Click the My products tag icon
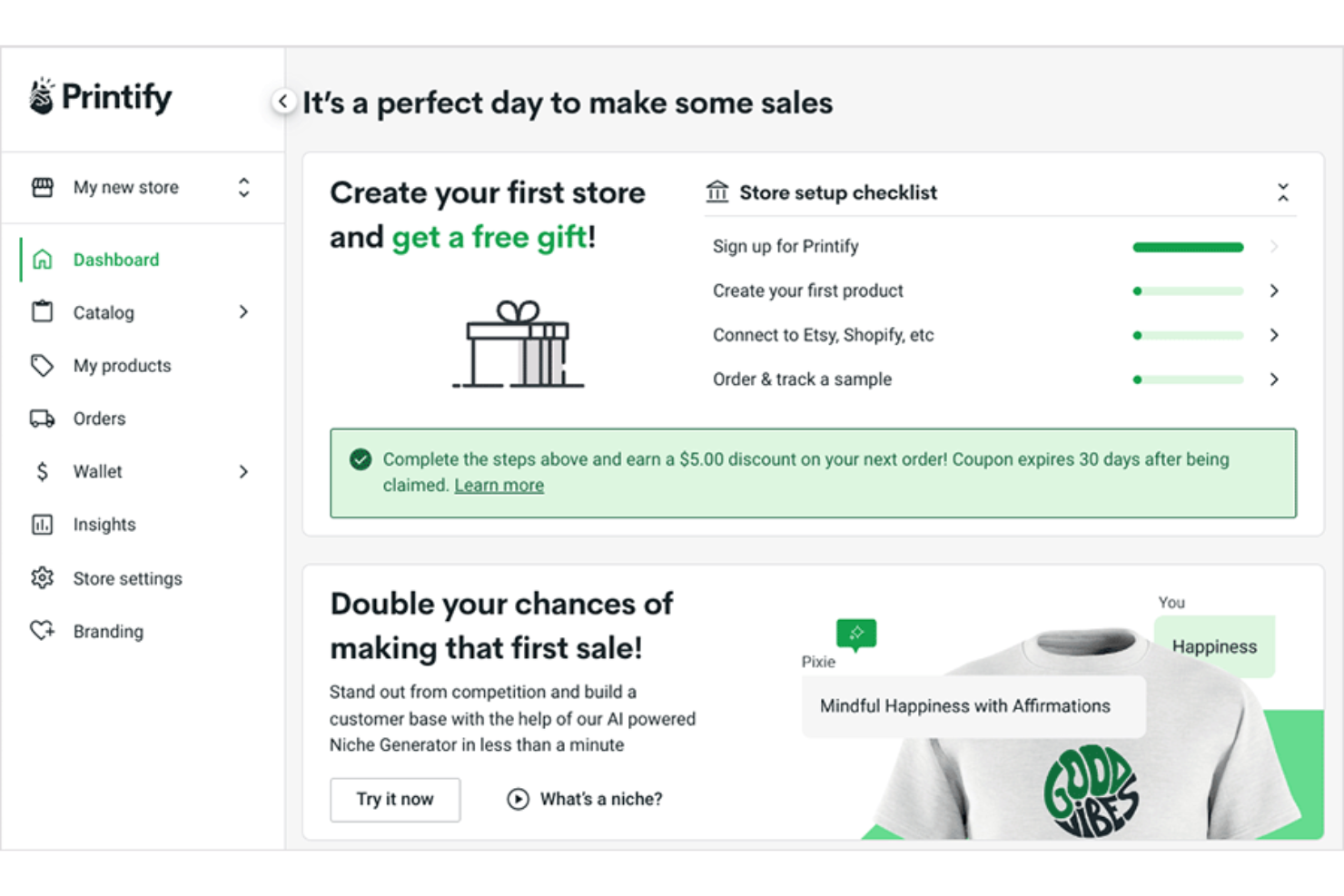The width and height of the screenshot is (1344, 896). [x=42, y=365]
